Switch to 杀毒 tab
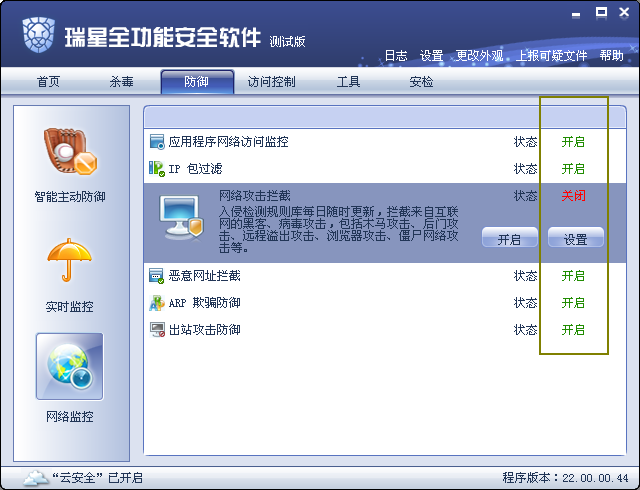Image resolution: width=640 pixels, height=490 pixels. 122,82
